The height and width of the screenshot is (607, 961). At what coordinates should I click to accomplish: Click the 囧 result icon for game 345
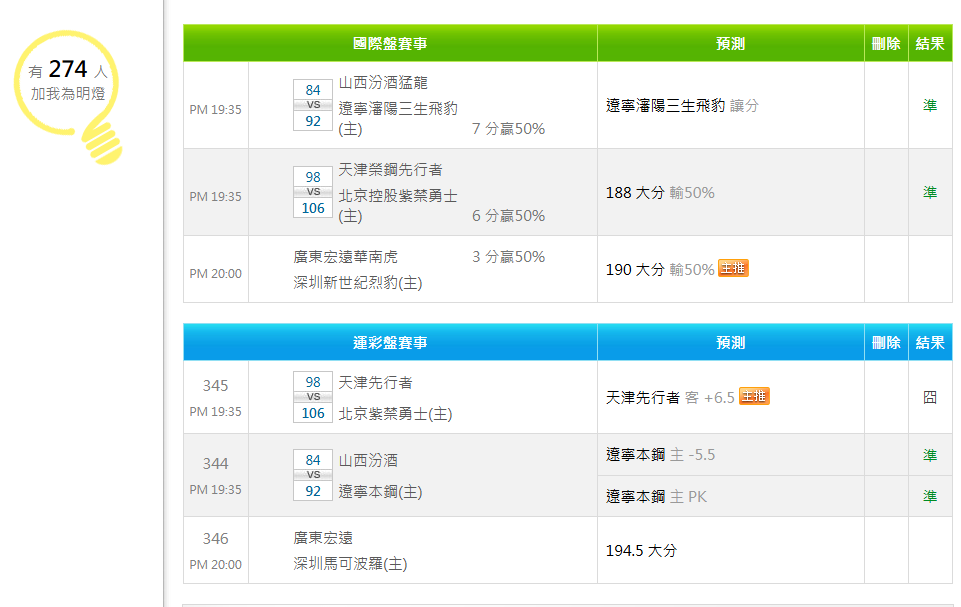click(930, 397)
